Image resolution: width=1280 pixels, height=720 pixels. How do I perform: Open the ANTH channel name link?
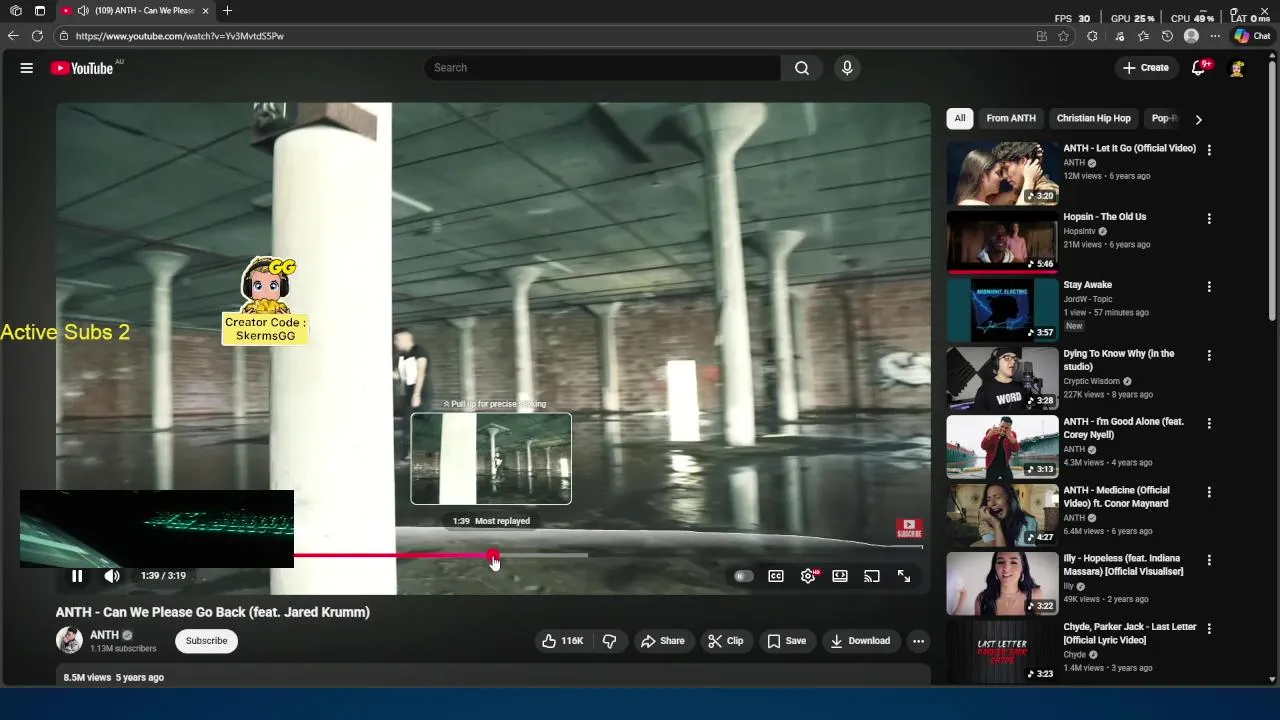click(x=104, y=635)
